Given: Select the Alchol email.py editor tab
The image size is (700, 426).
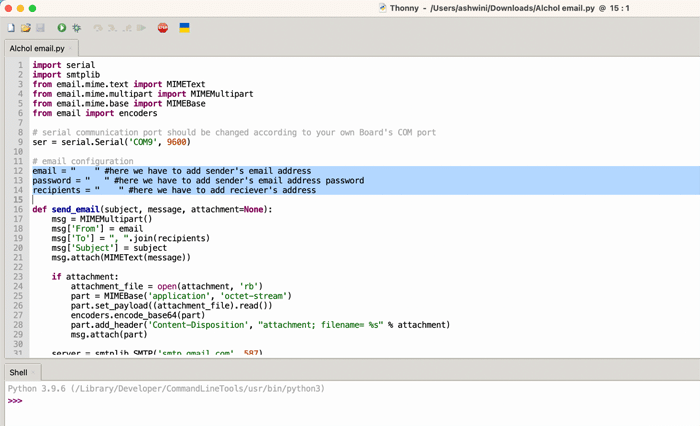Looking at the screenshot, I should pos(36,48).
